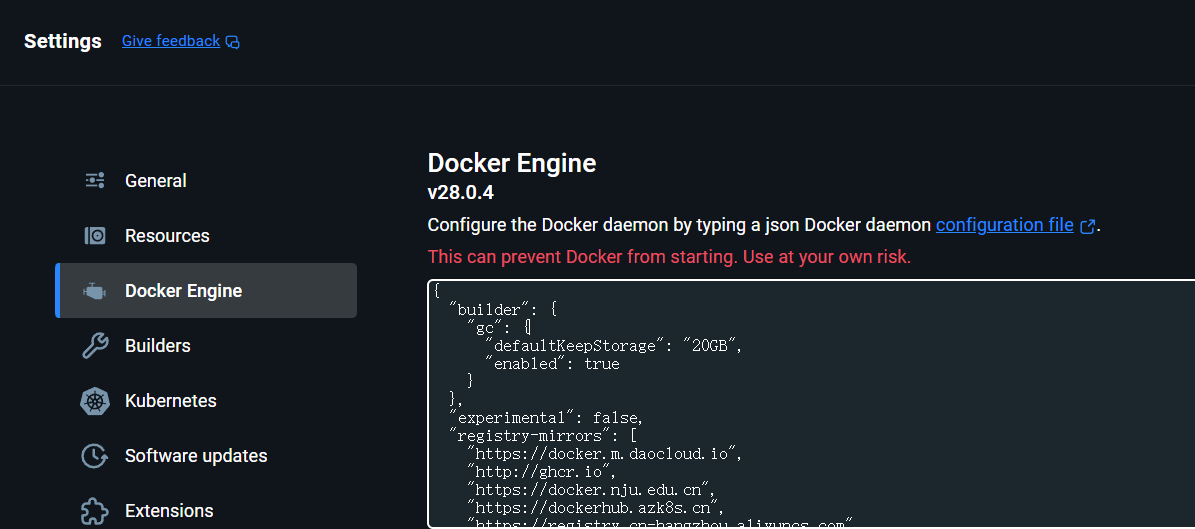Click the Docker Engine motor icon

pyautogui.click(x=95, y=290)
